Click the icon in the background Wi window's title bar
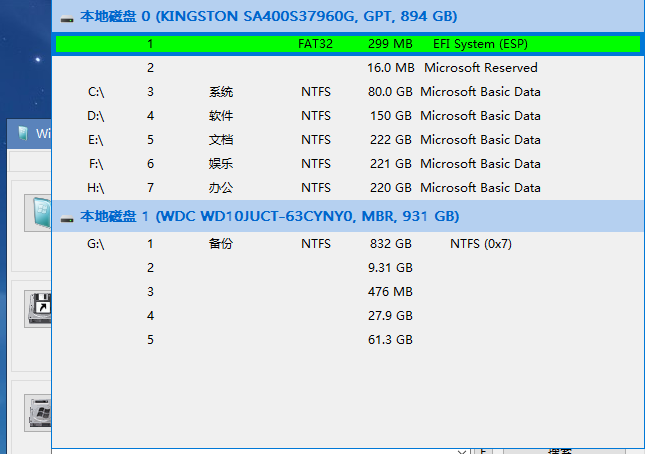Image resolution: width=645 pixels, height=454 pixels. click(x=23, y=133)
